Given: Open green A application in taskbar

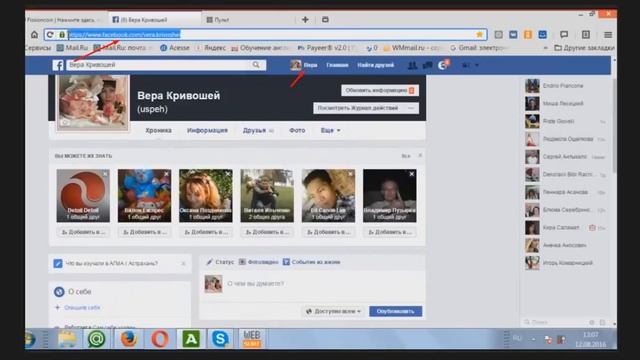Looking at the screenshot, I should pos(190,339).
